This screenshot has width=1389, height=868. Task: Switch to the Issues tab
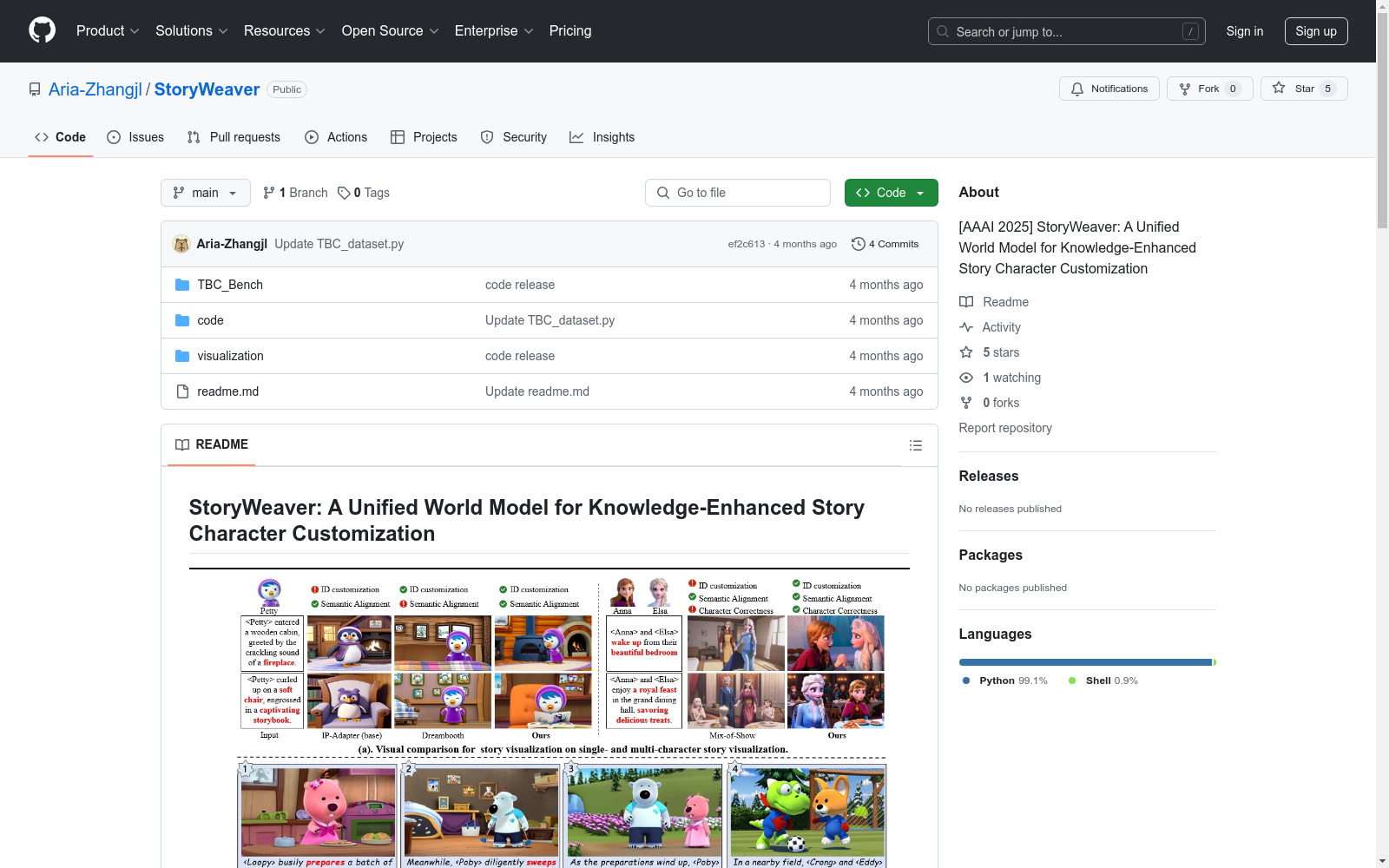[x=135, y=137]
